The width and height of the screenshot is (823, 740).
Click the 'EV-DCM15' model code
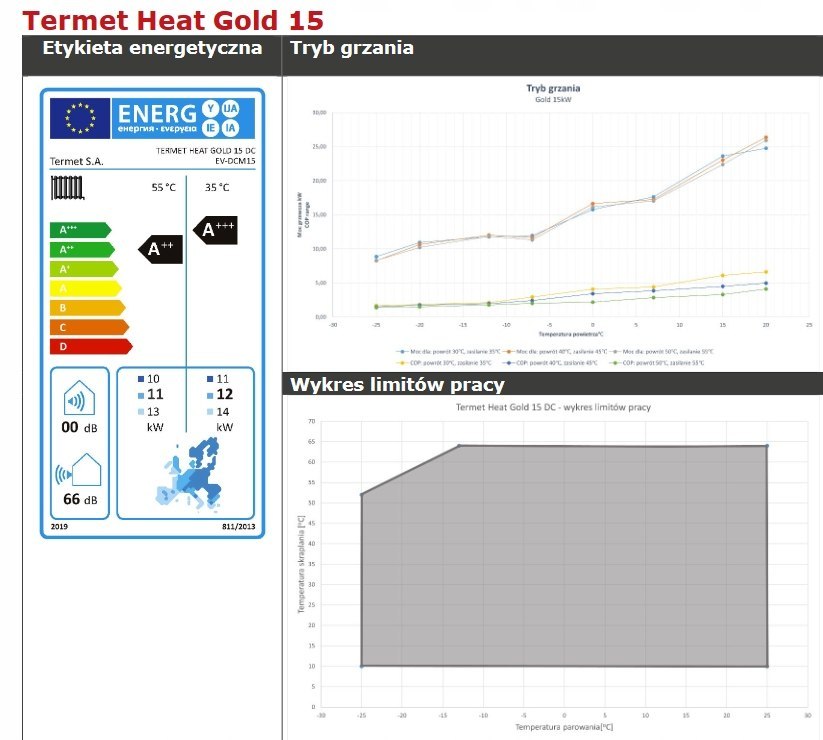click(235, 161)
